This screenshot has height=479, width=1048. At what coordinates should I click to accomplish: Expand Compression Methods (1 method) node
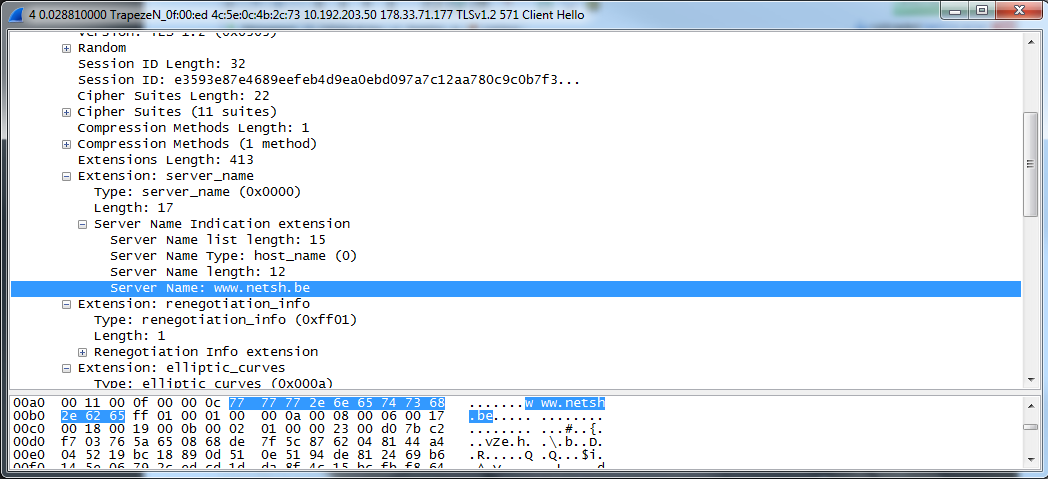66,144
